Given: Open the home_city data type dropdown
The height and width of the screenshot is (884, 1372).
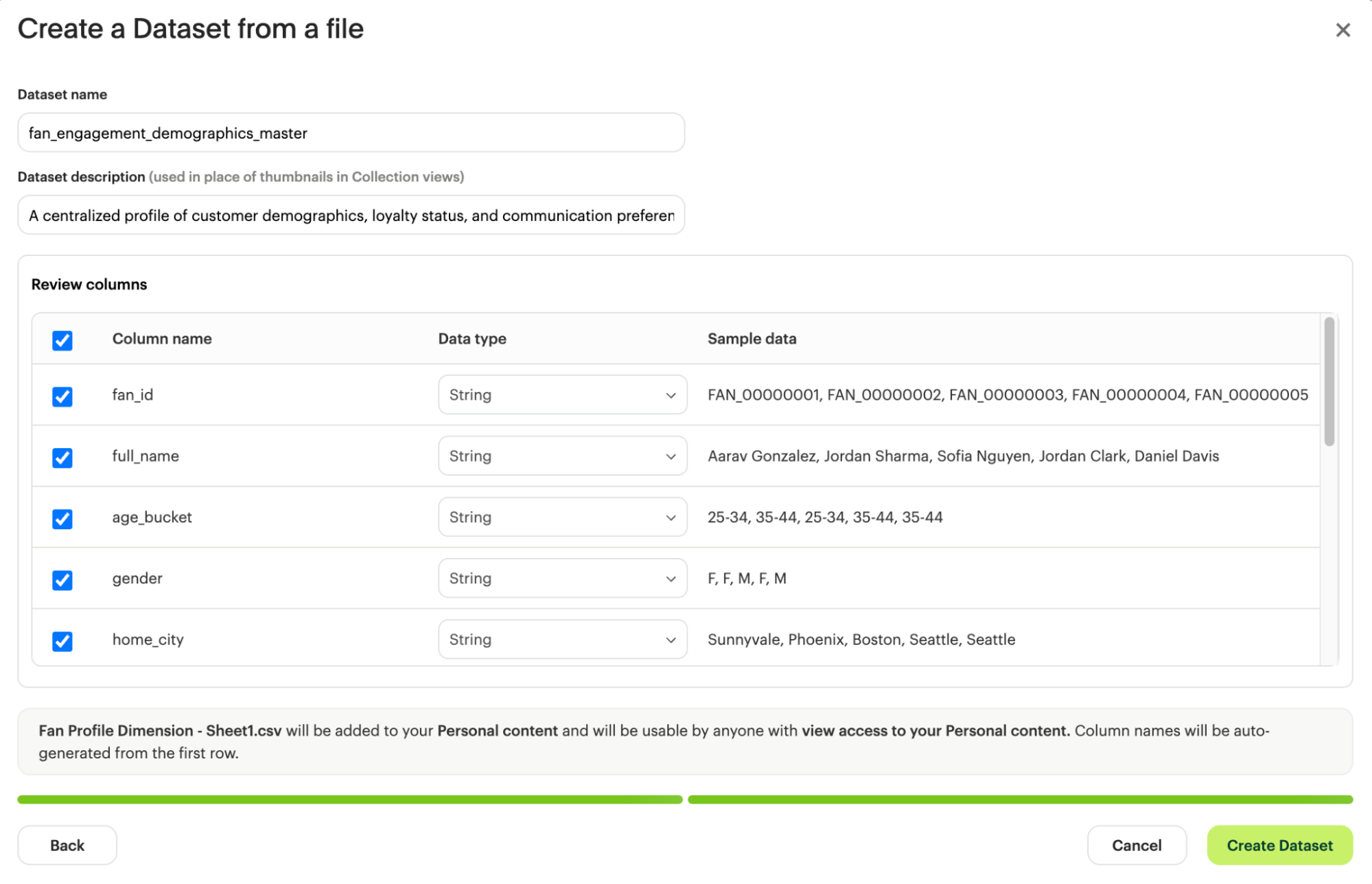Looking at the screenshot, I should click(x=561, y=639).
